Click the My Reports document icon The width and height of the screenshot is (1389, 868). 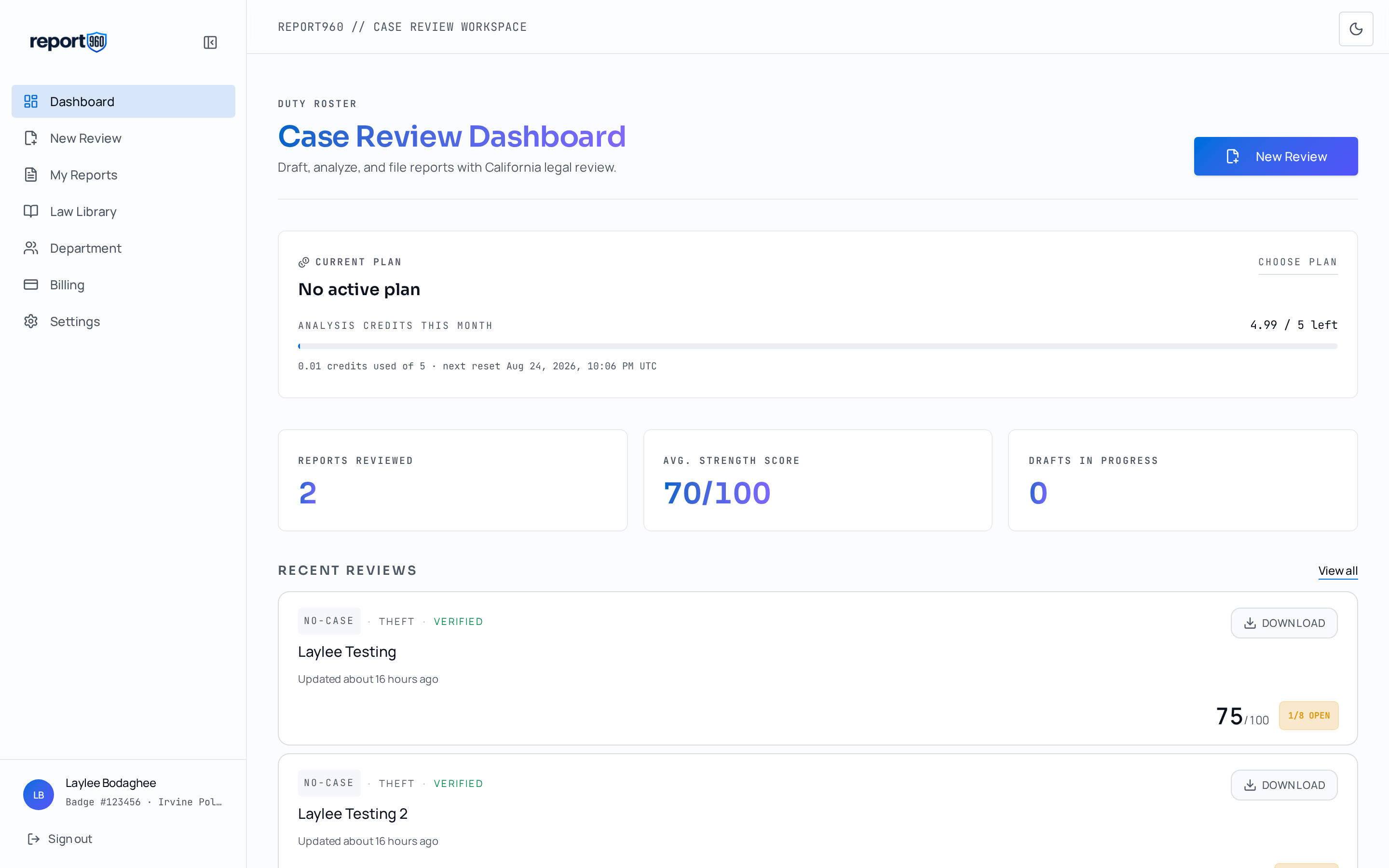tap(31, 175)
